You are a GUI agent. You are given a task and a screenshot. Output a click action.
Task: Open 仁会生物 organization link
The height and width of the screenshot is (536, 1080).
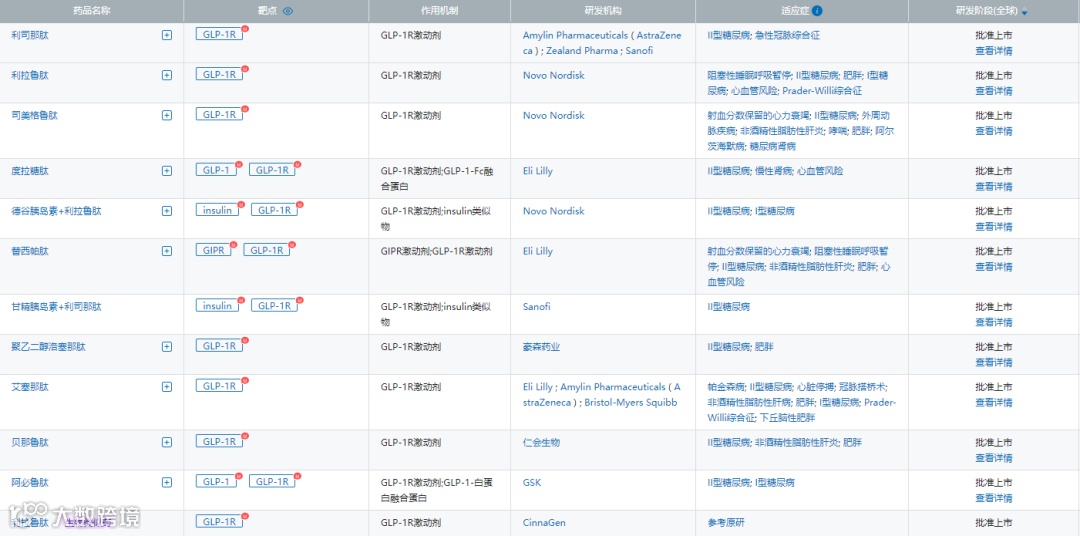[541, 442]
